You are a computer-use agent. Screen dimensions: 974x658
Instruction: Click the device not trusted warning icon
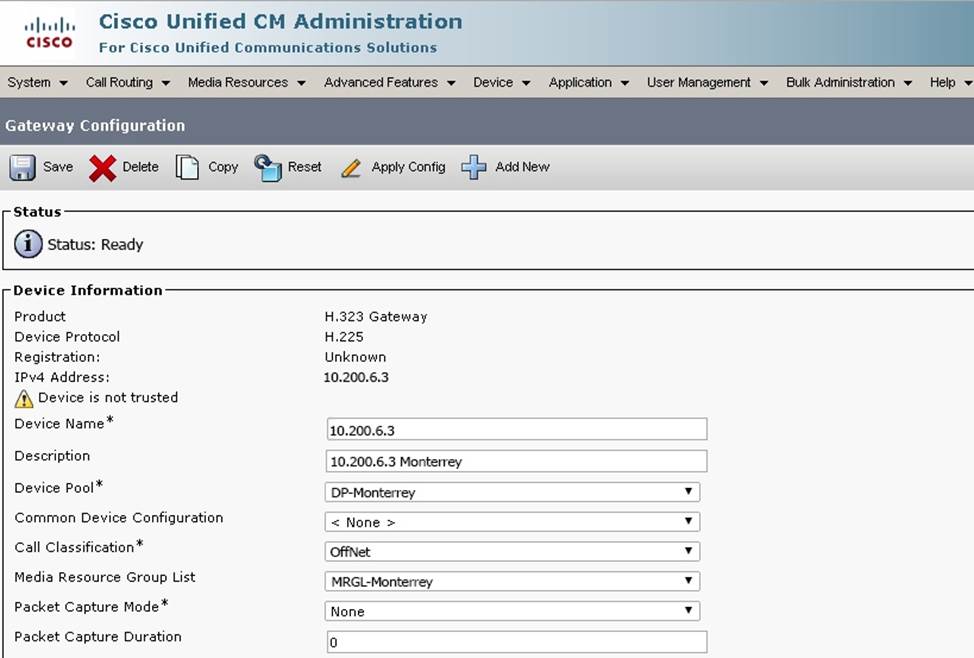(24, 399)
